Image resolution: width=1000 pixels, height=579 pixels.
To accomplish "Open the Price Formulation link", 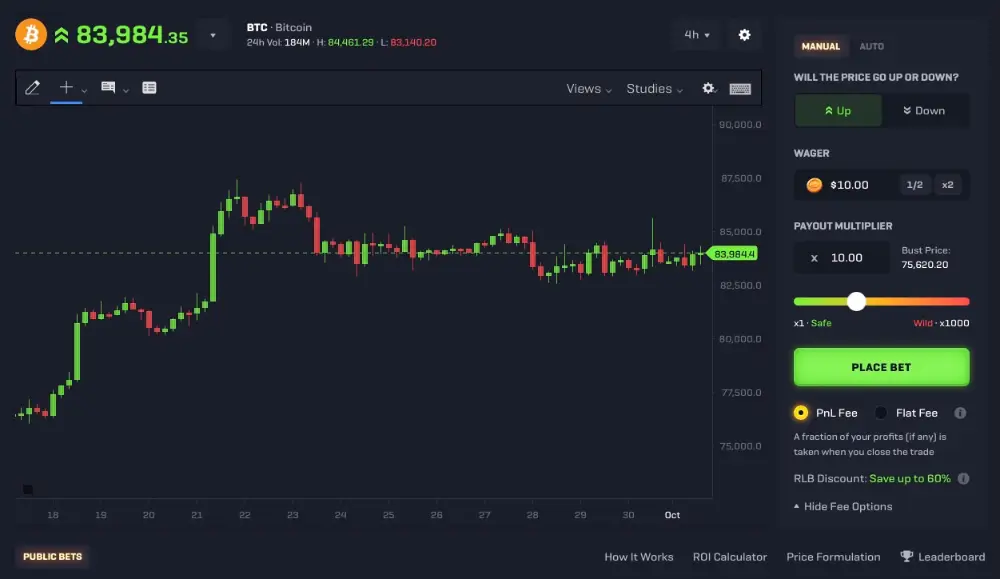I will [833, 557].
